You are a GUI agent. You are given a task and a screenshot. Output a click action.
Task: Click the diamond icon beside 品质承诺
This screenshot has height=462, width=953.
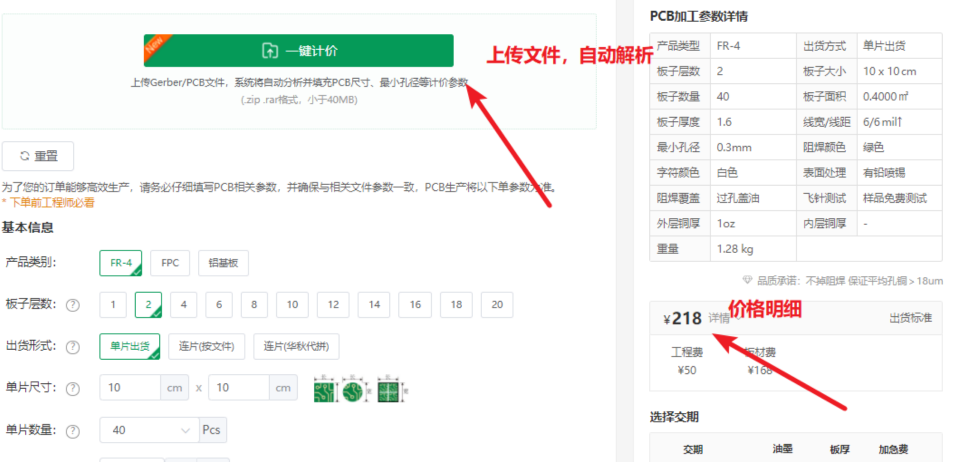click(747, 280)
